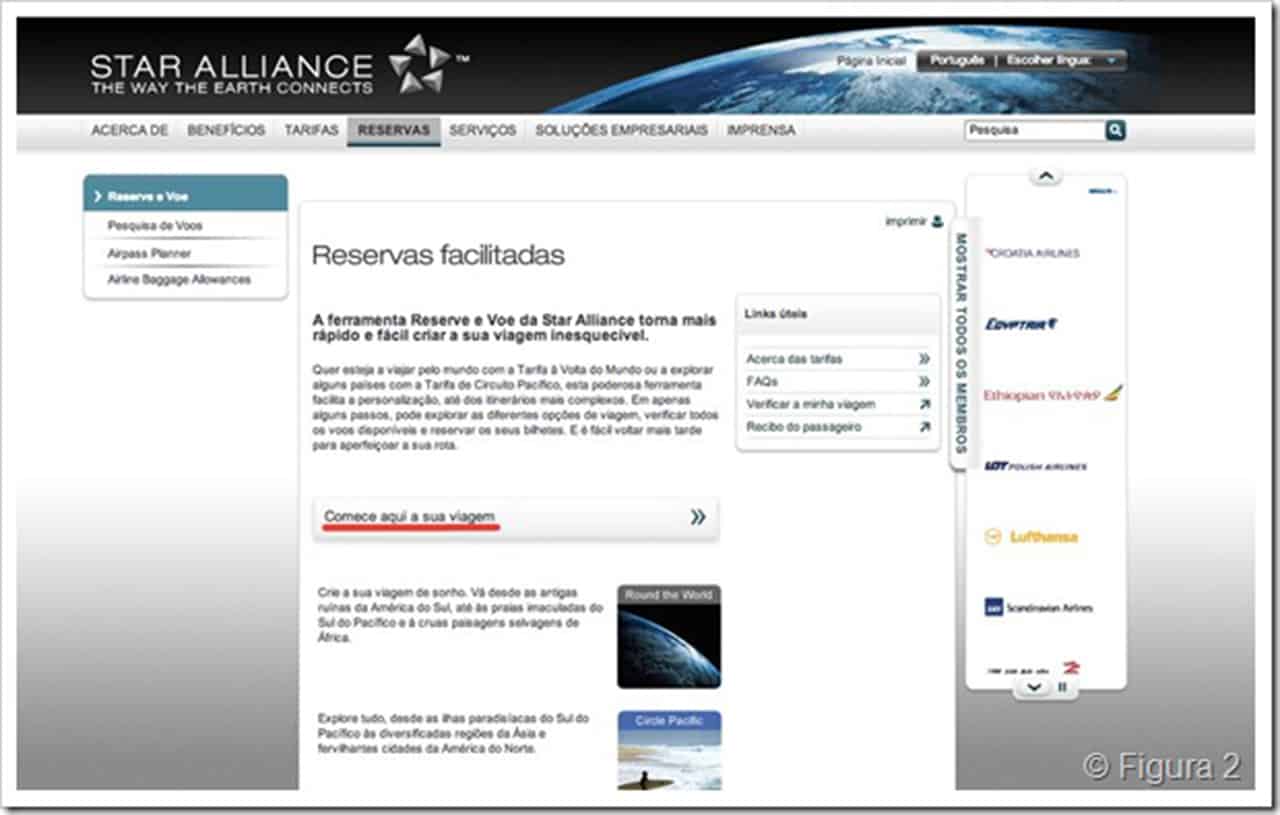The width and height of the screenshot is (1280, 815).
Task: Open Airline Baggage Allowances in sidebar
Action: point(179,280)
